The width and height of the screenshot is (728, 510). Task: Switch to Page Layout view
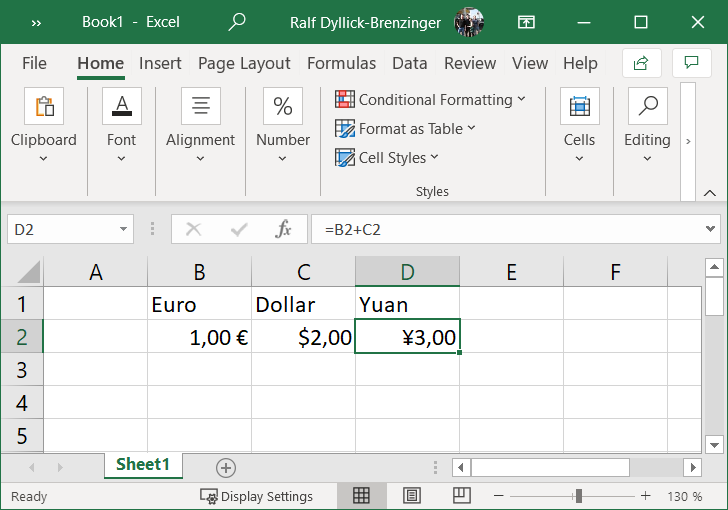click(x=411, y=496)
